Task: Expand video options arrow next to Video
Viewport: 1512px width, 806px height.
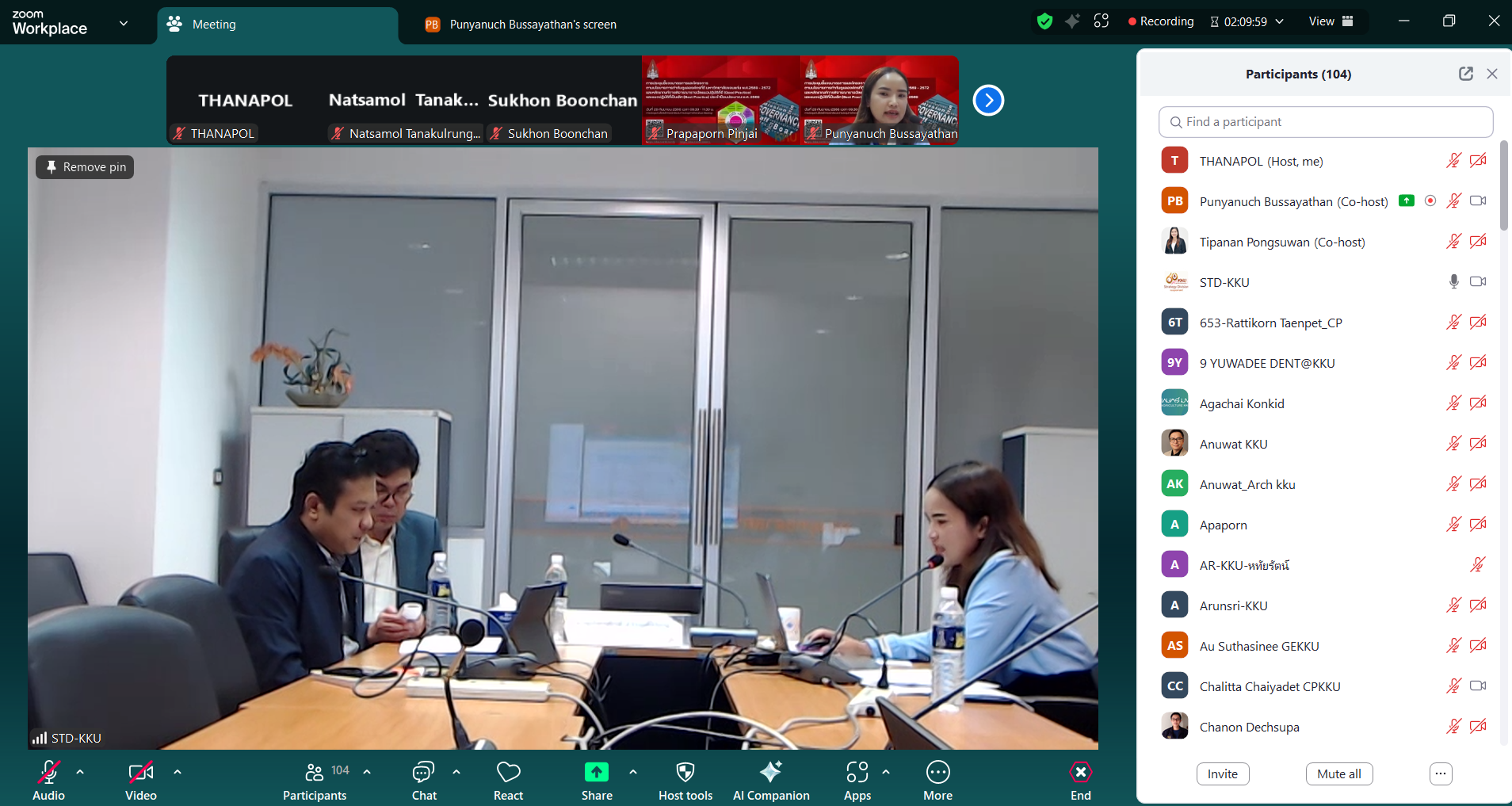Action: (178, 771)
